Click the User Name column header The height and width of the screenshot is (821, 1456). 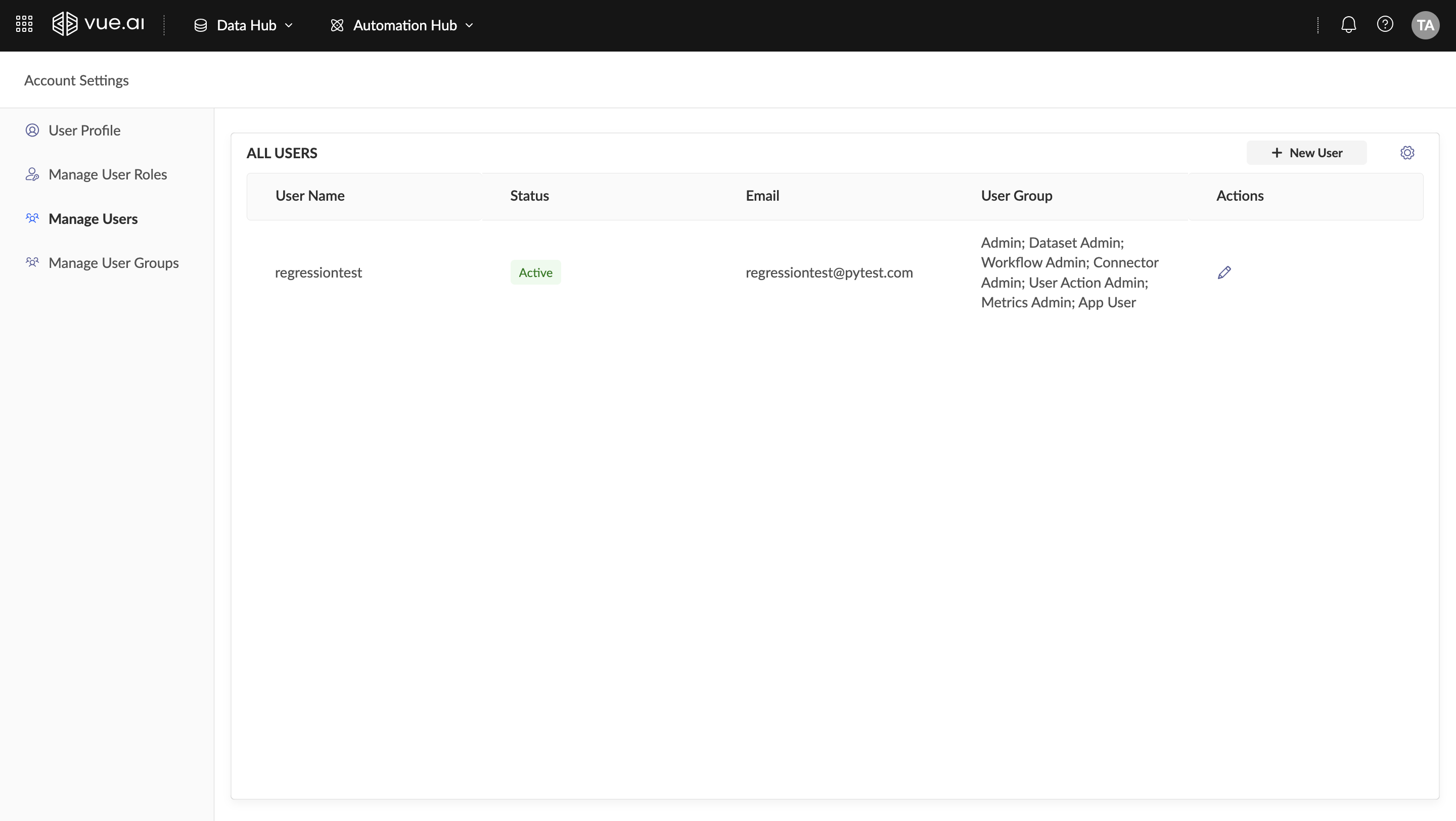(x=310, y=196)
